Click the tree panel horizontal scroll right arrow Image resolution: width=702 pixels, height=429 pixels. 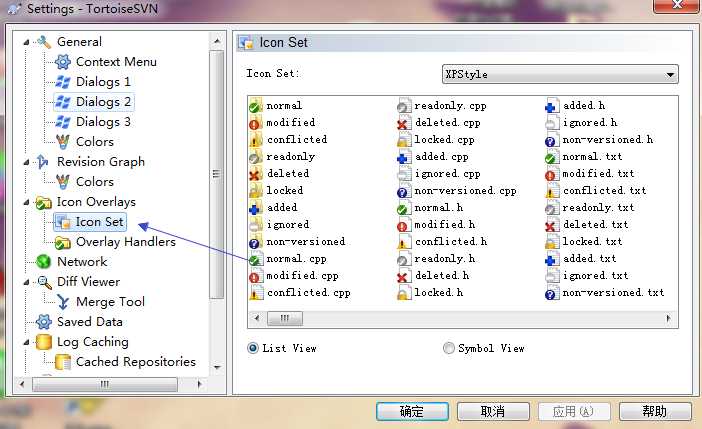pyautogui.click(x=199, y=384)
